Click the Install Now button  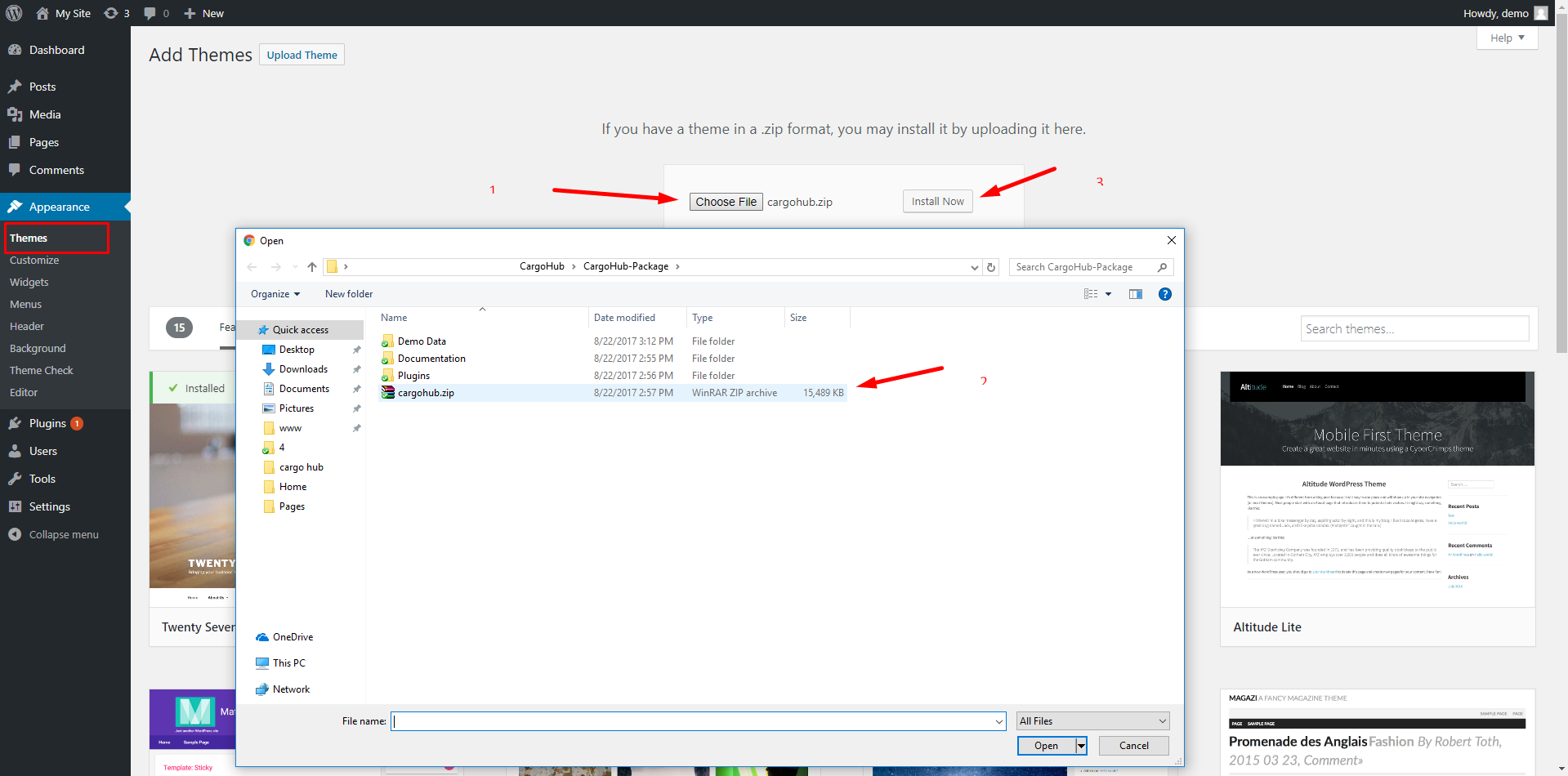(937, 201)
